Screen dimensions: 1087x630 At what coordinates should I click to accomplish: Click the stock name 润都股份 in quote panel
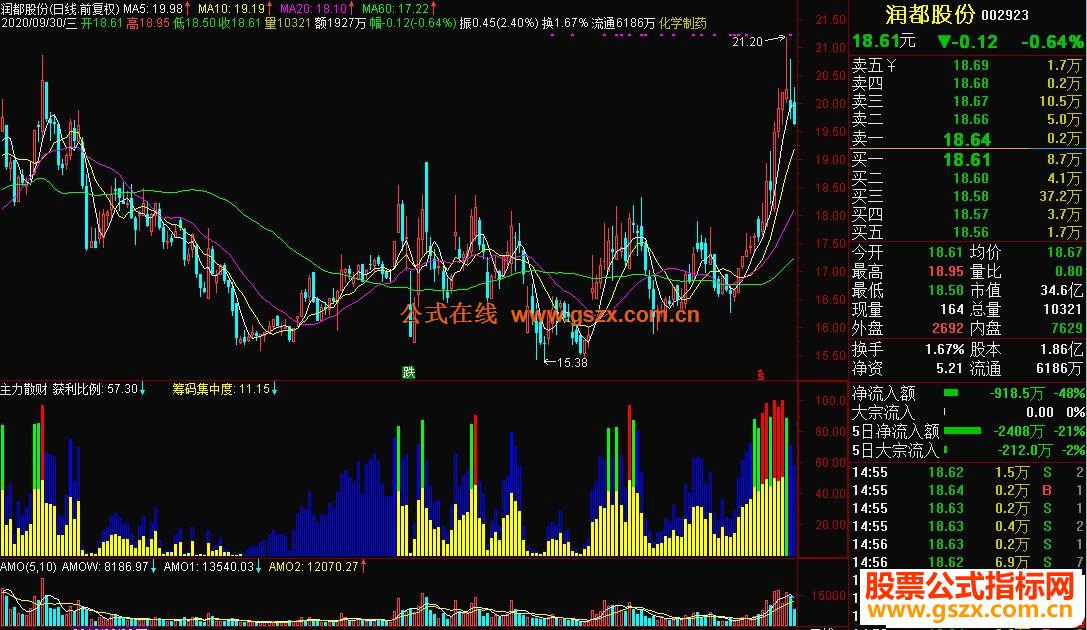(x=930, y=14)
